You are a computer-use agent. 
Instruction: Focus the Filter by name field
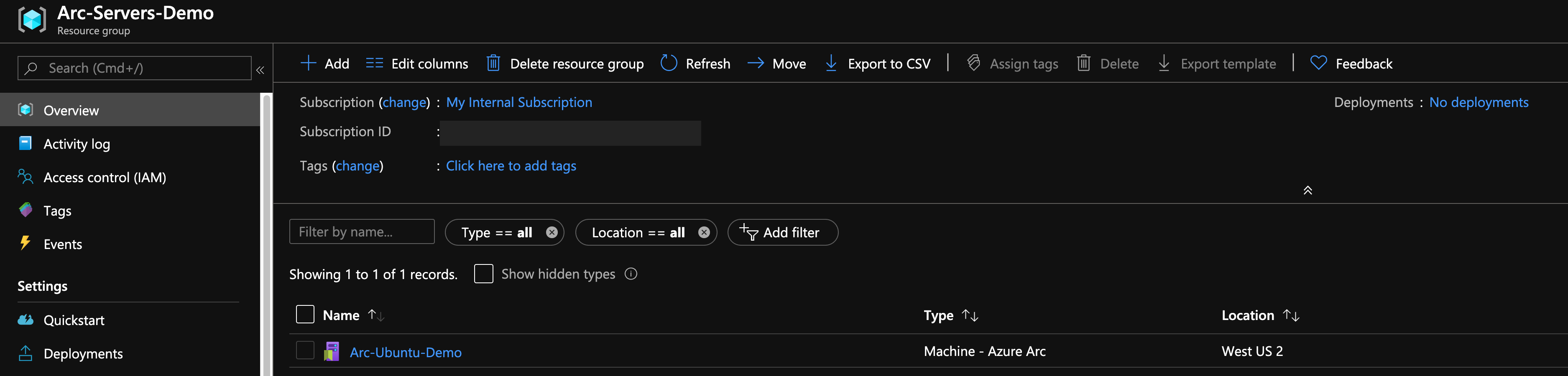pos(362,232)
